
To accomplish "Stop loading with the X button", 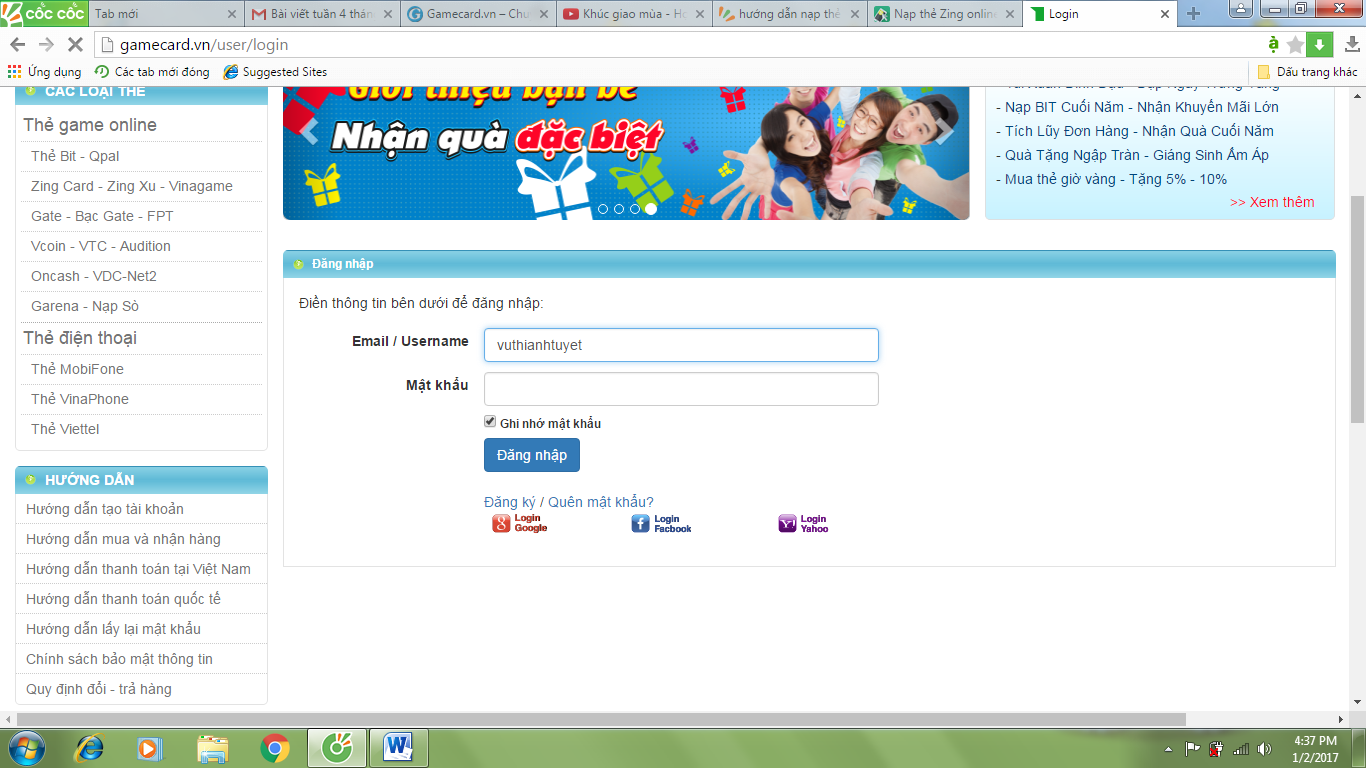I will pyautogui.click(x=73, y=45).
